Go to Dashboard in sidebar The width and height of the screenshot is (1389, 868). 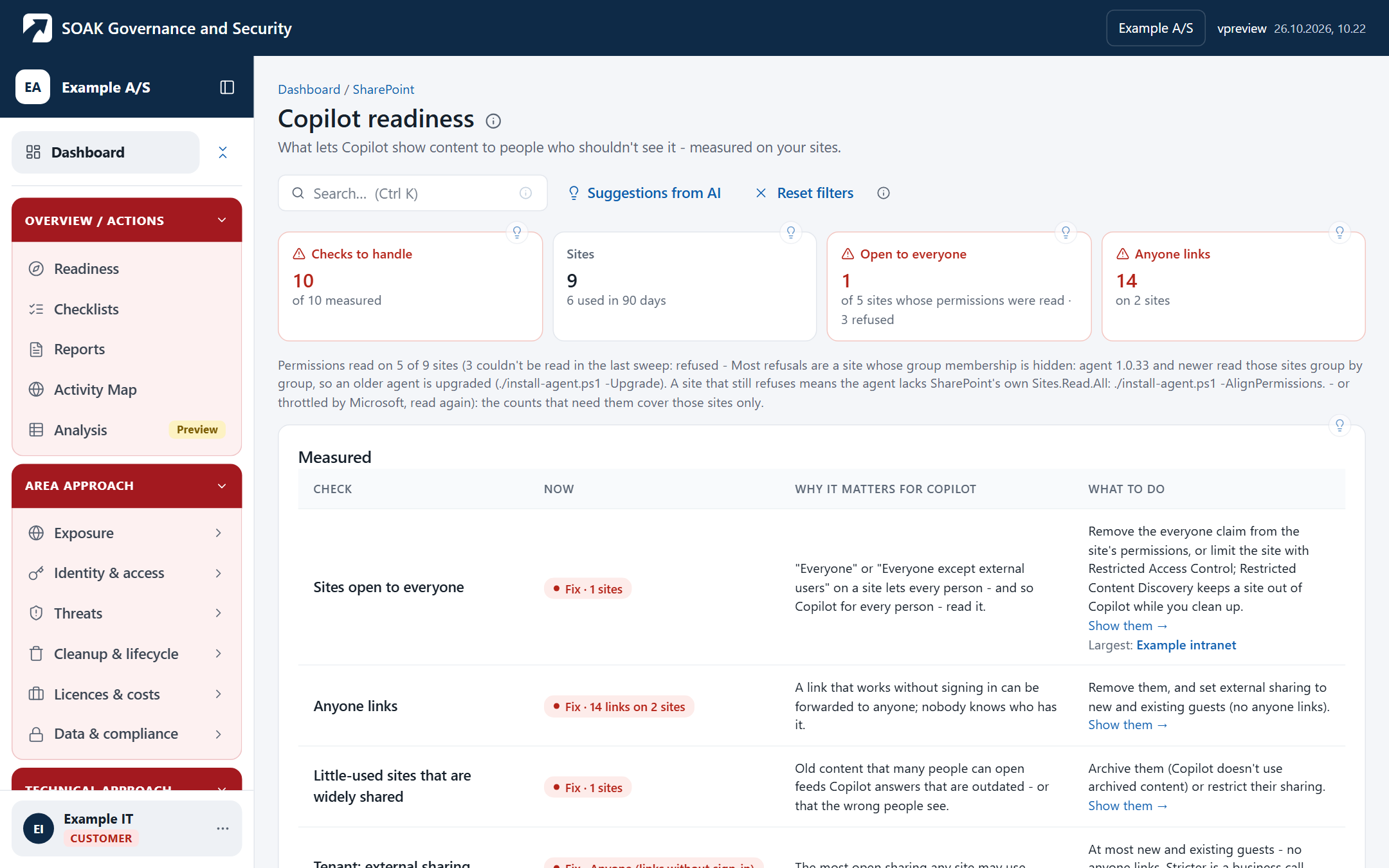click(x=105, y=152)
